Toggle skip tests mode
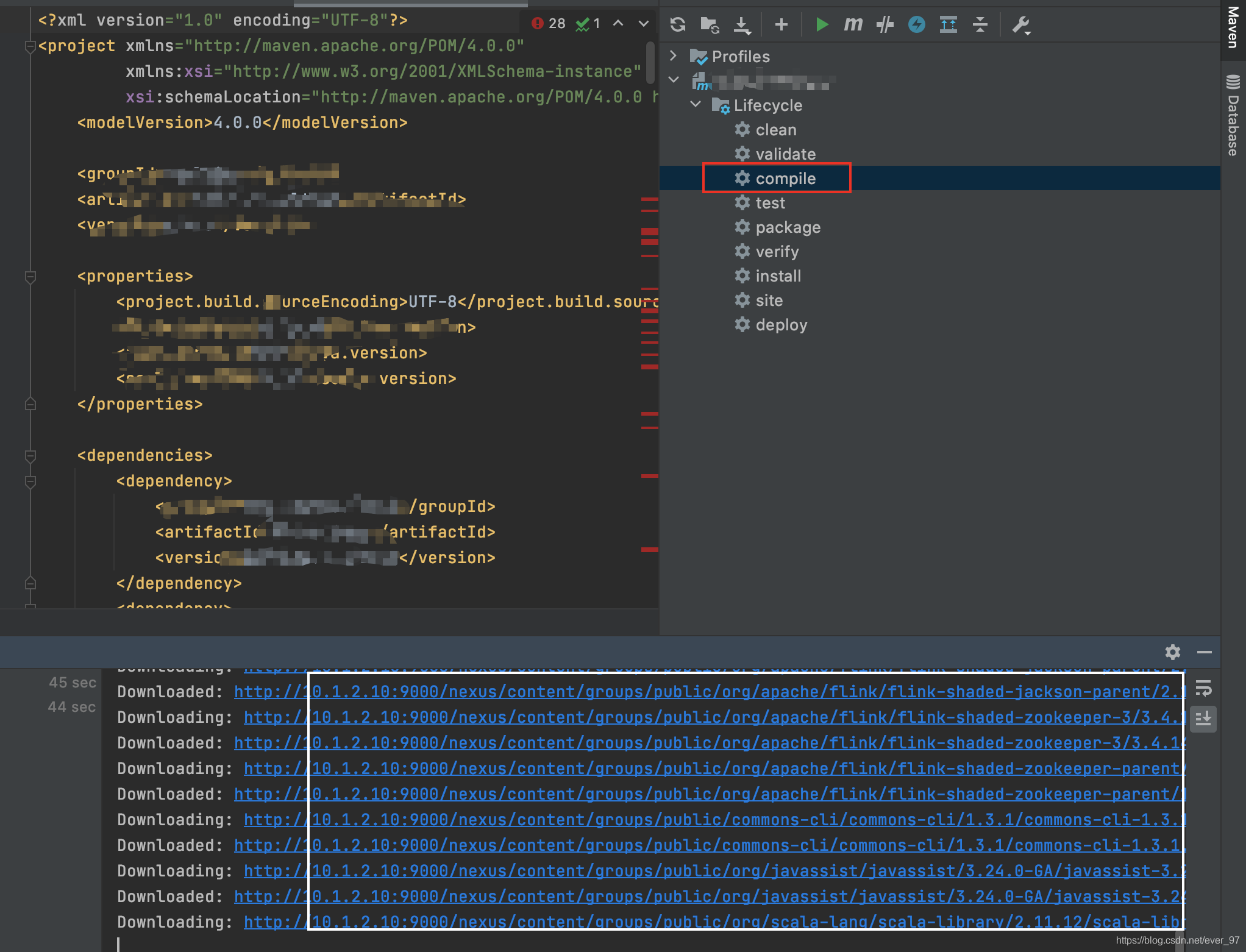This screenshot has width=1246, height=952. click(885, 24)
